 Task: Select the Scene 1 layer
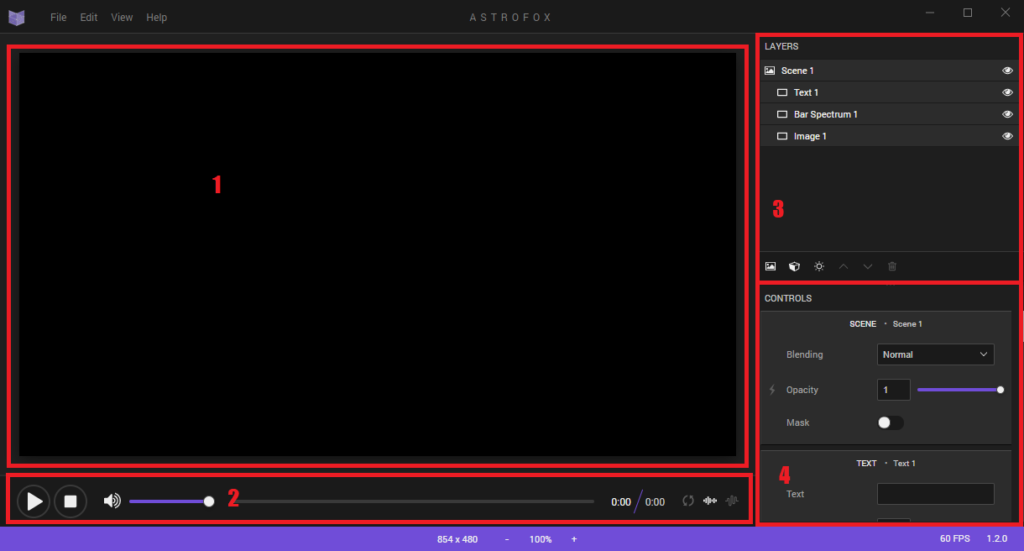889,71
